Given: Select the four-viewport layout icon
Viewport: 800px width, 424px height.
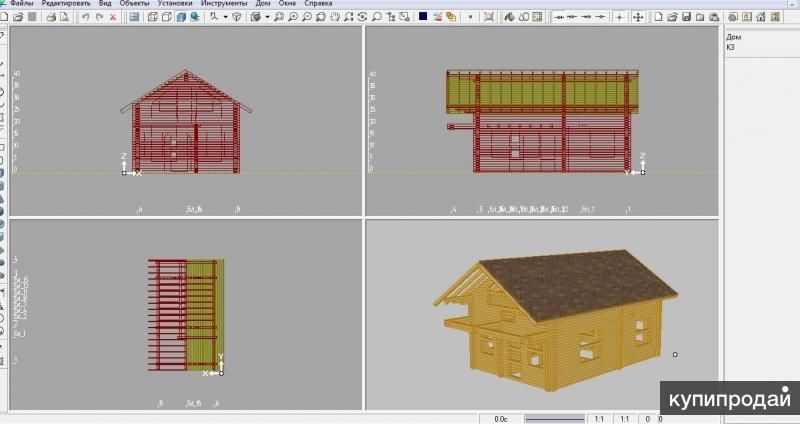Looking at the screenshot, I should 134,17.
